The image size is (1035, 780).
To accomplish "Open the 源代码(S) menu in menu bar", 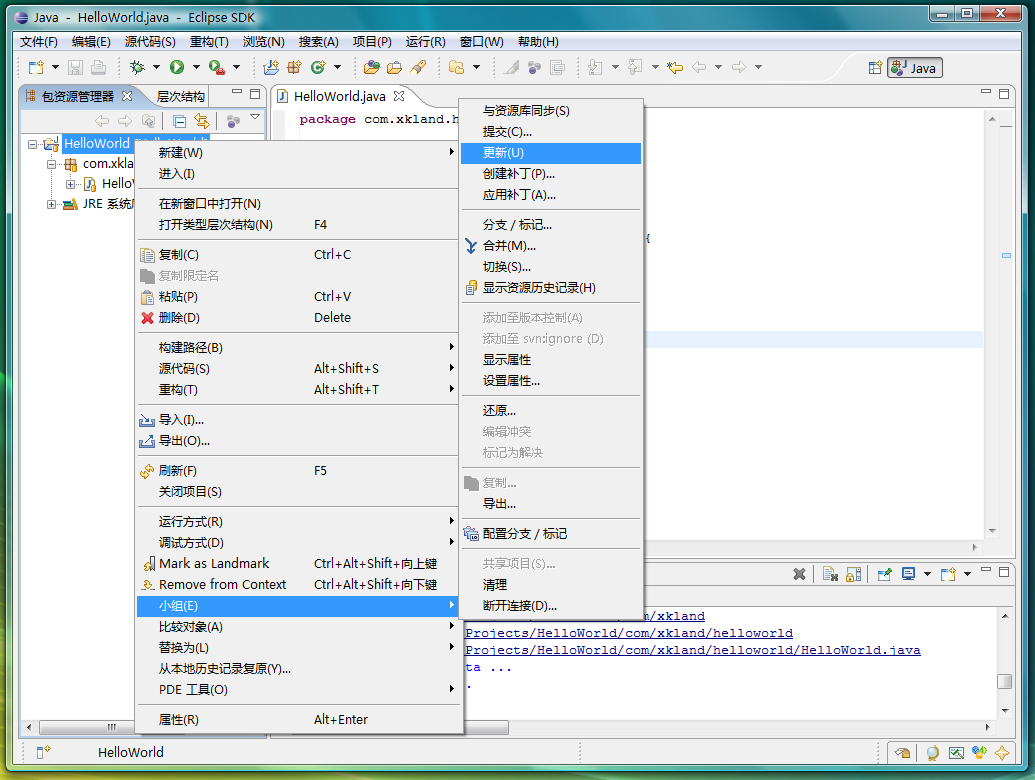I will coord(150,42).
